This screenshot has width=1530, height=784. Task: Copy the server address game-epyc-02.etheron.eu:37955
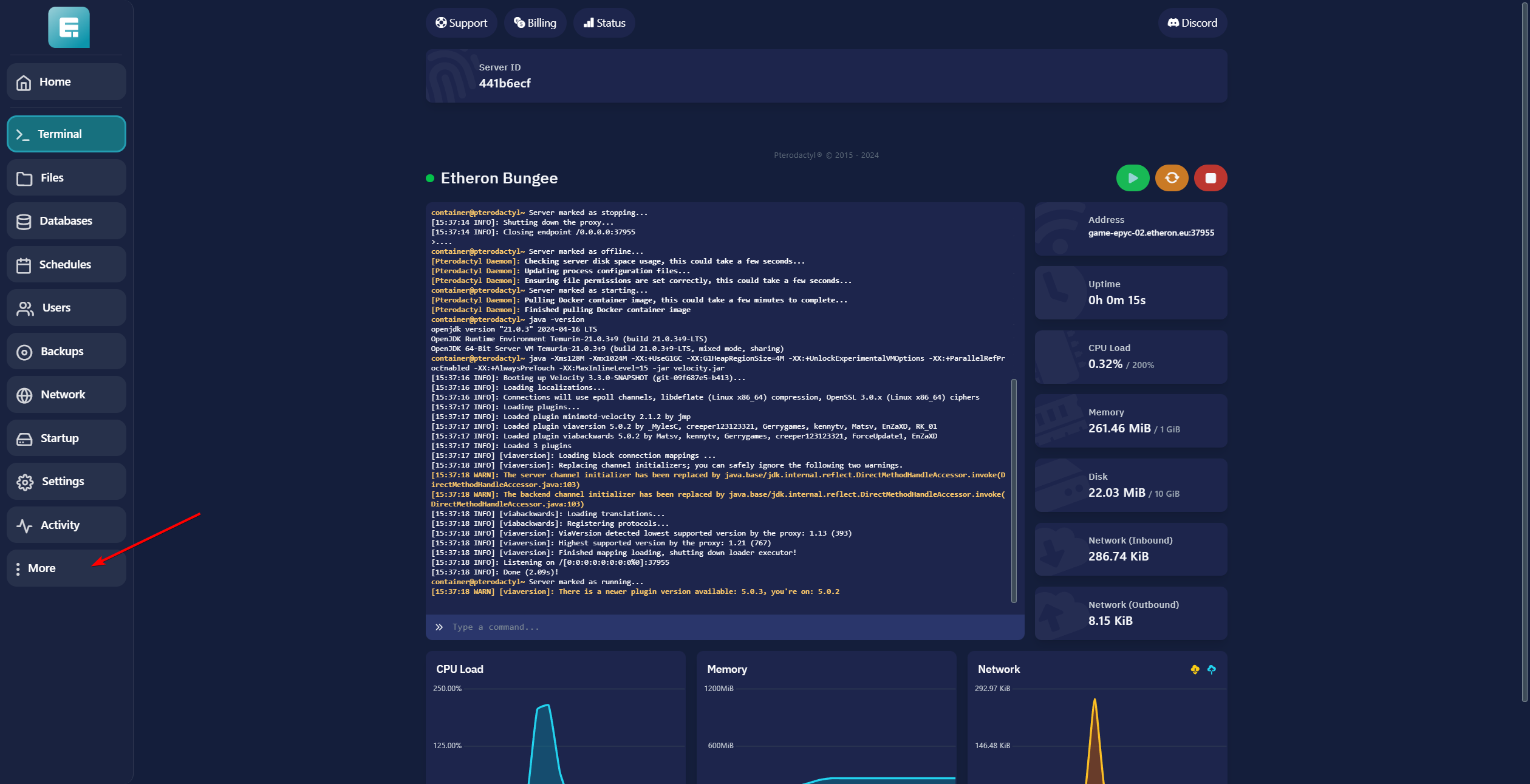(x=1150, y=233)
